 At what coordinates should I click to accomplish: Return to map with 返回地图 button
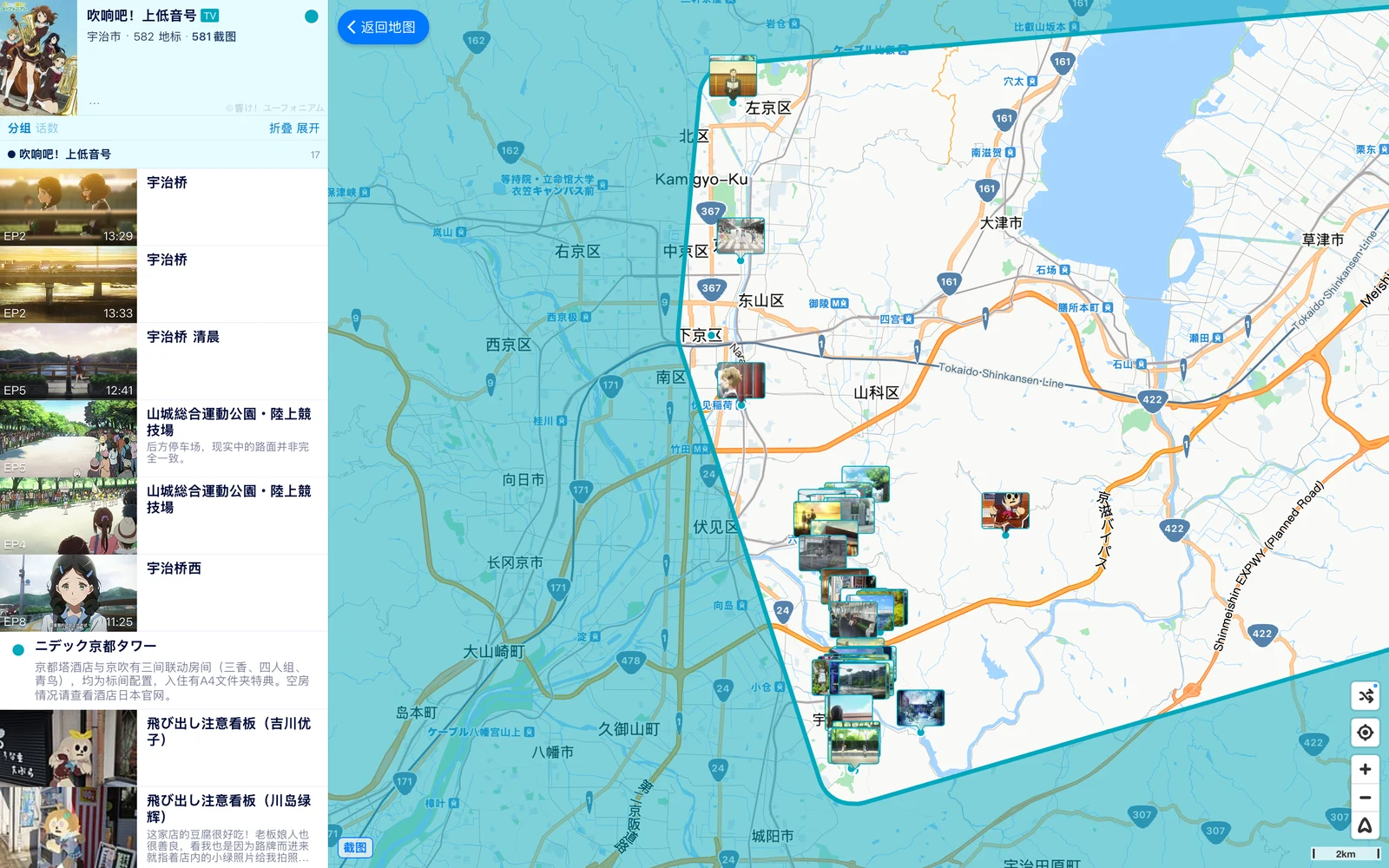point(383,27)
